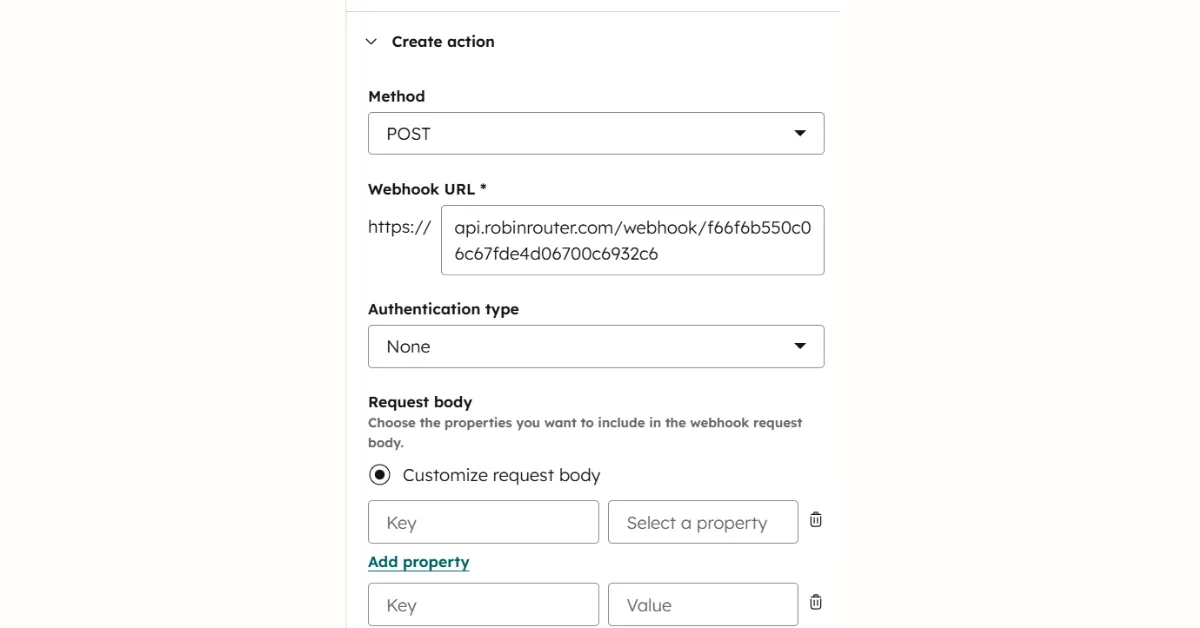Click the Method dropdown caret
Image resolution: width=1200 pixels, height=628 pixels.
tap(799, 133)
